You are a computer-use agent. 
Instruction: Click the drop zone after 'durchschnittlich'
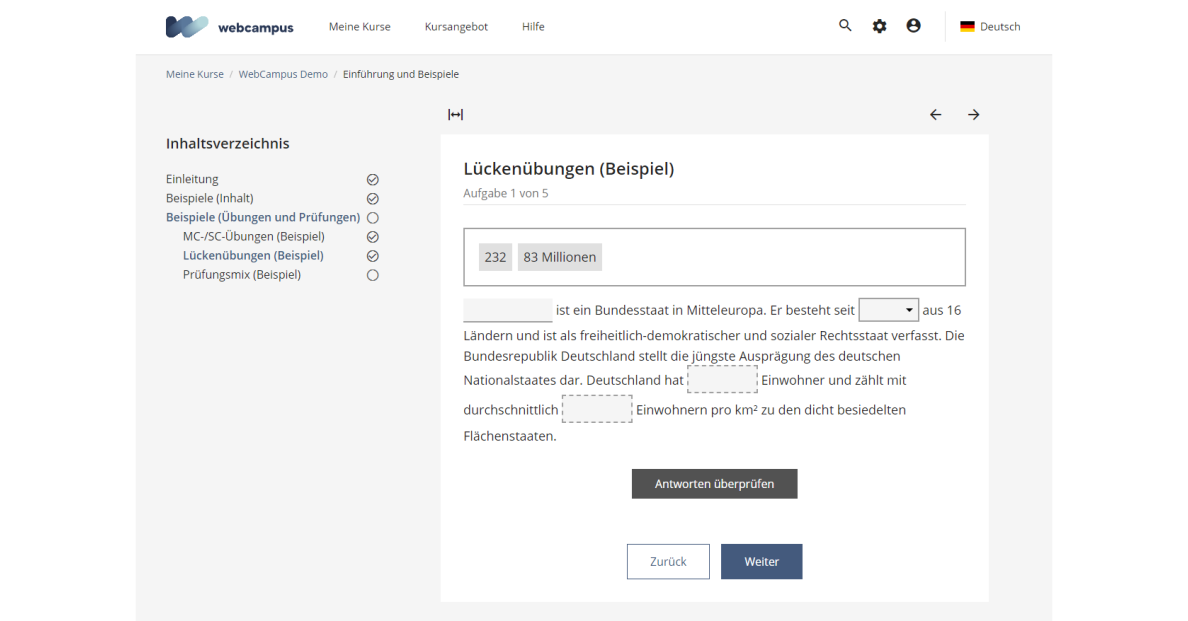point(597,409)
